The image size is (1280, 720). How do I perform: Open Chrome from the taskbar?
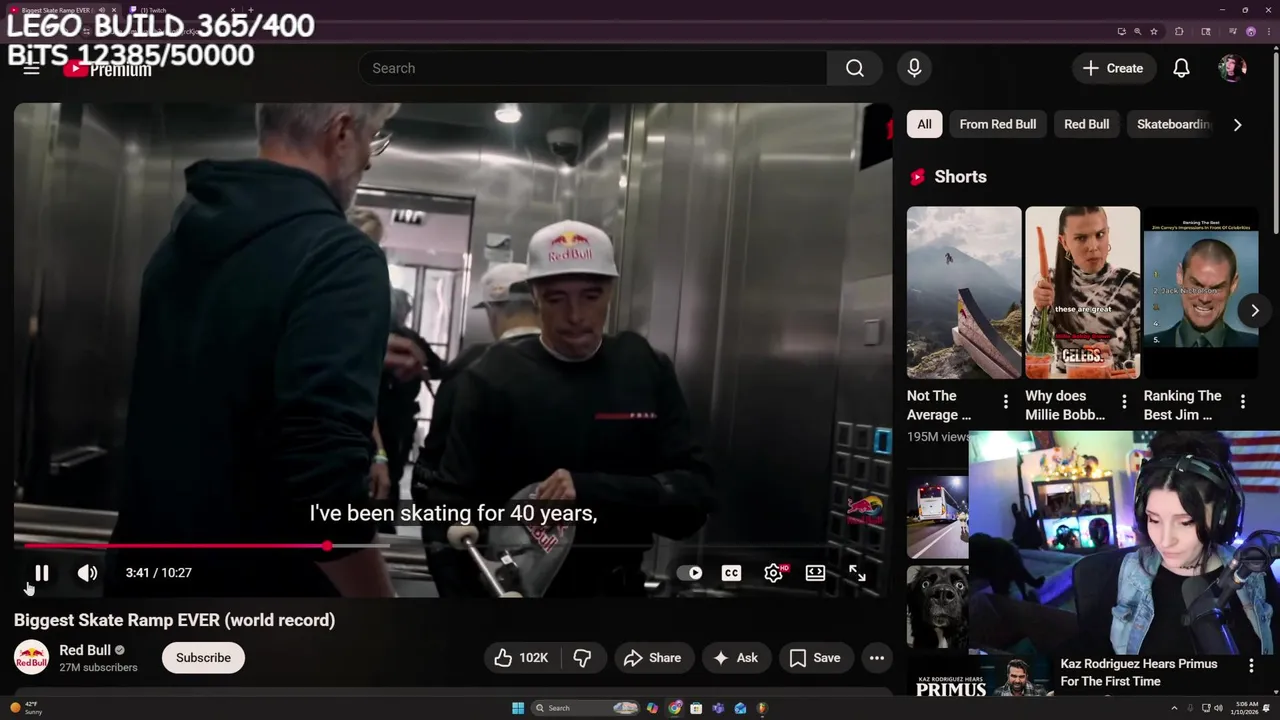(x=675, y=708)
